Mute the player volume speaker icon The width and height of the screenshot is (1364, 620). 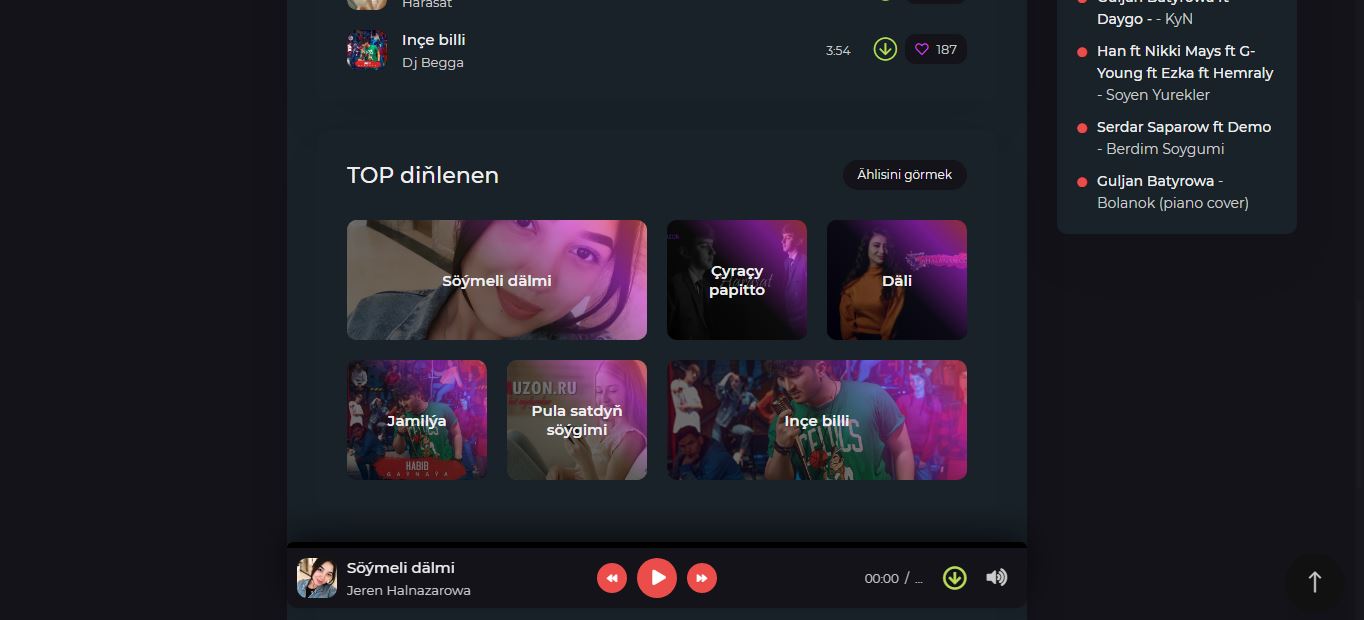click(x=996, y=578)
